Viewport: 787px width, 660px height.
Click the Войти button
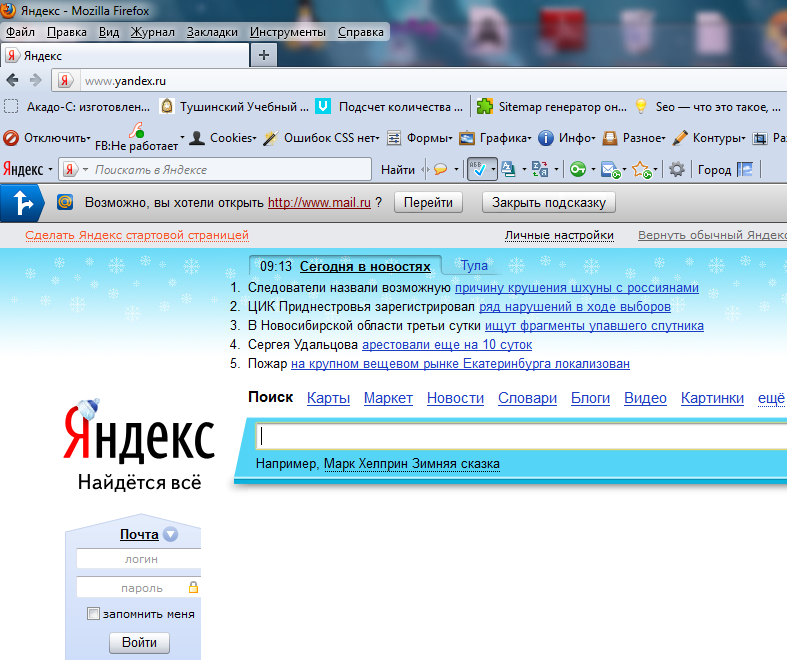tap(139, 642)
